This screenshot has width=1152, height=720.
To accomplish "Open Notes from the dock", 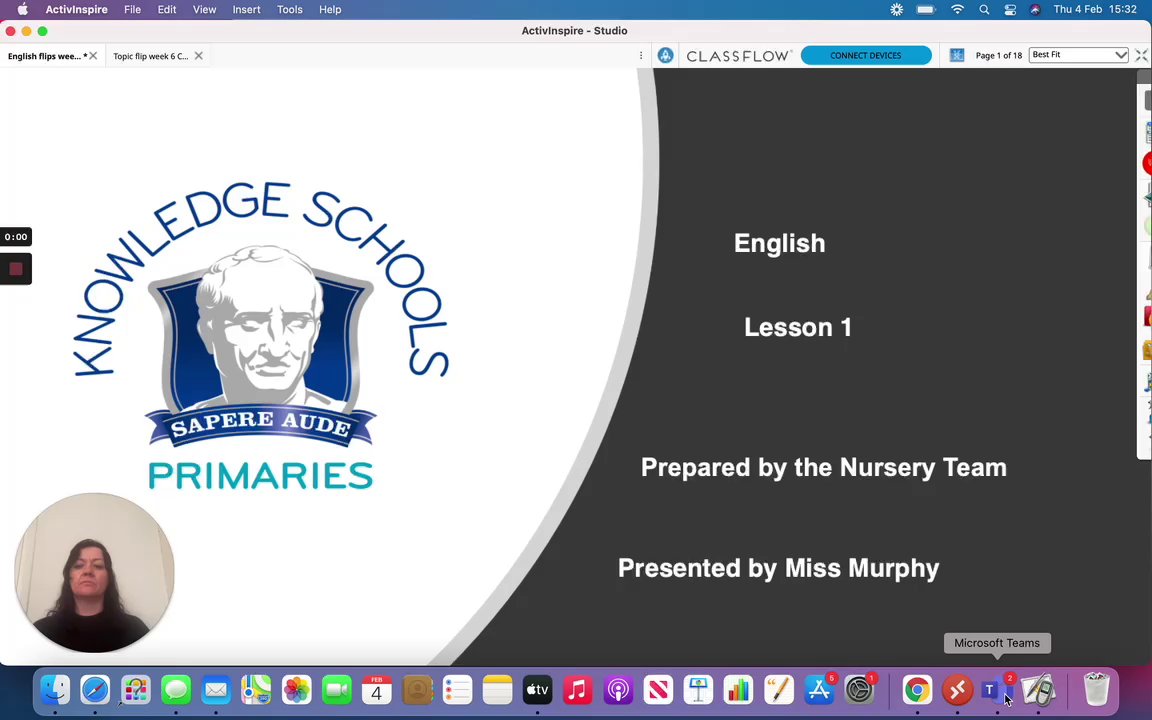I will [x=497, y=690].
